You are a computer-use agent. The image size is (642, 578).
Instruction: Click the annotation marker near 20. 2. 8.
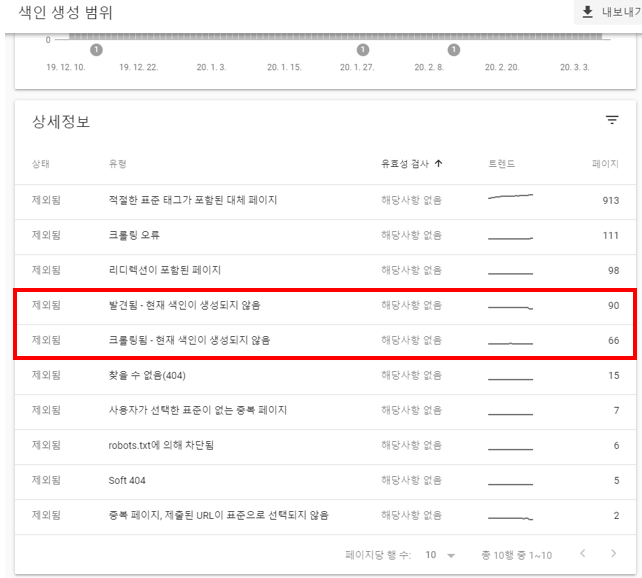454,50
